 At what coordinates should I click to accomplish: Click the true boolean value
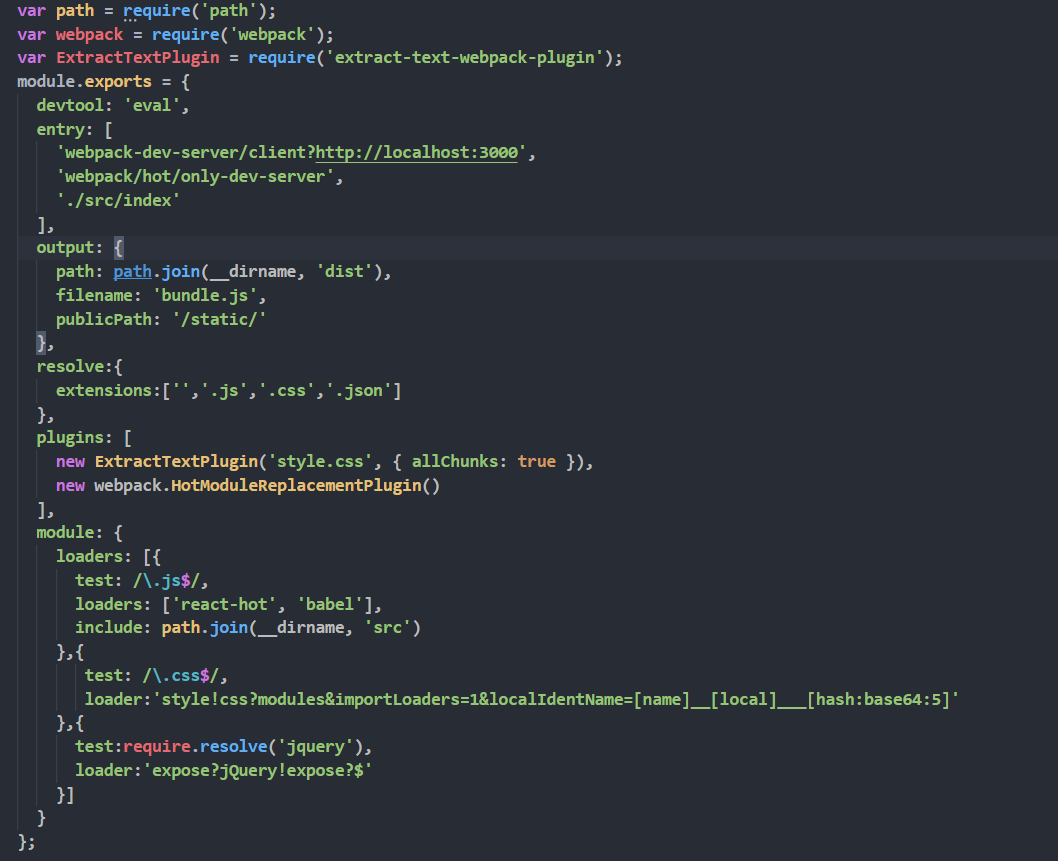pyautogui.click(x=536, y=462)
